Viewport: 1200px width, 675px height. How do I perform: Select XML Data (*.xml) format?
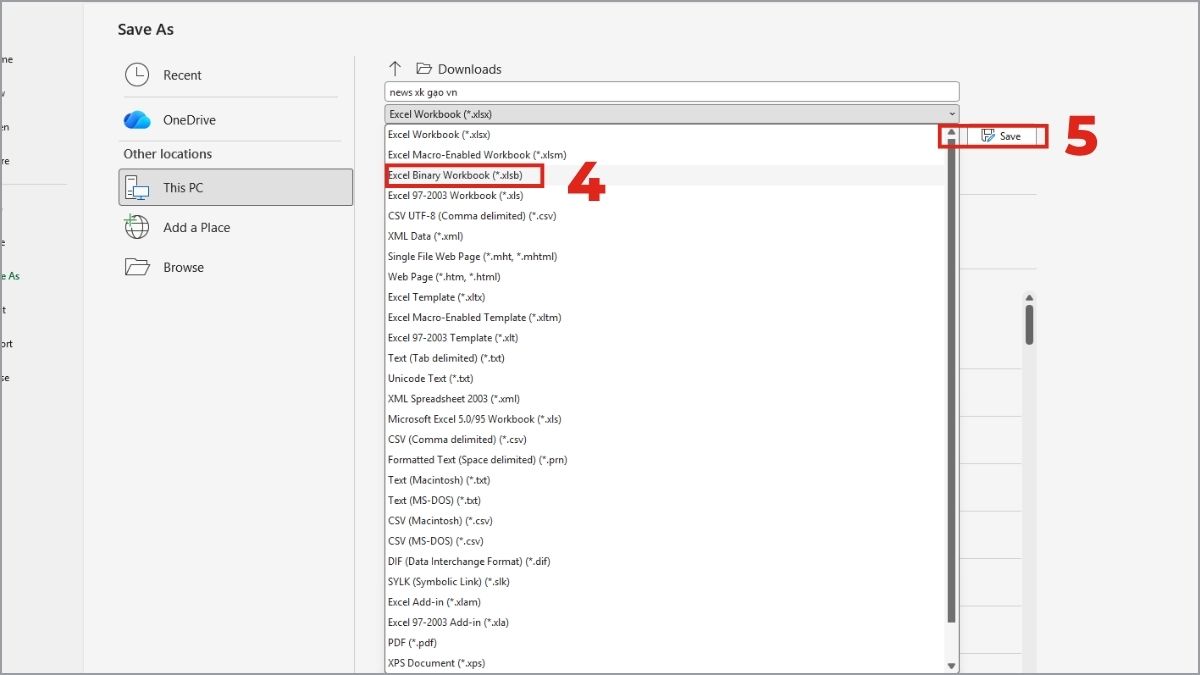click(x=665, y=236)
